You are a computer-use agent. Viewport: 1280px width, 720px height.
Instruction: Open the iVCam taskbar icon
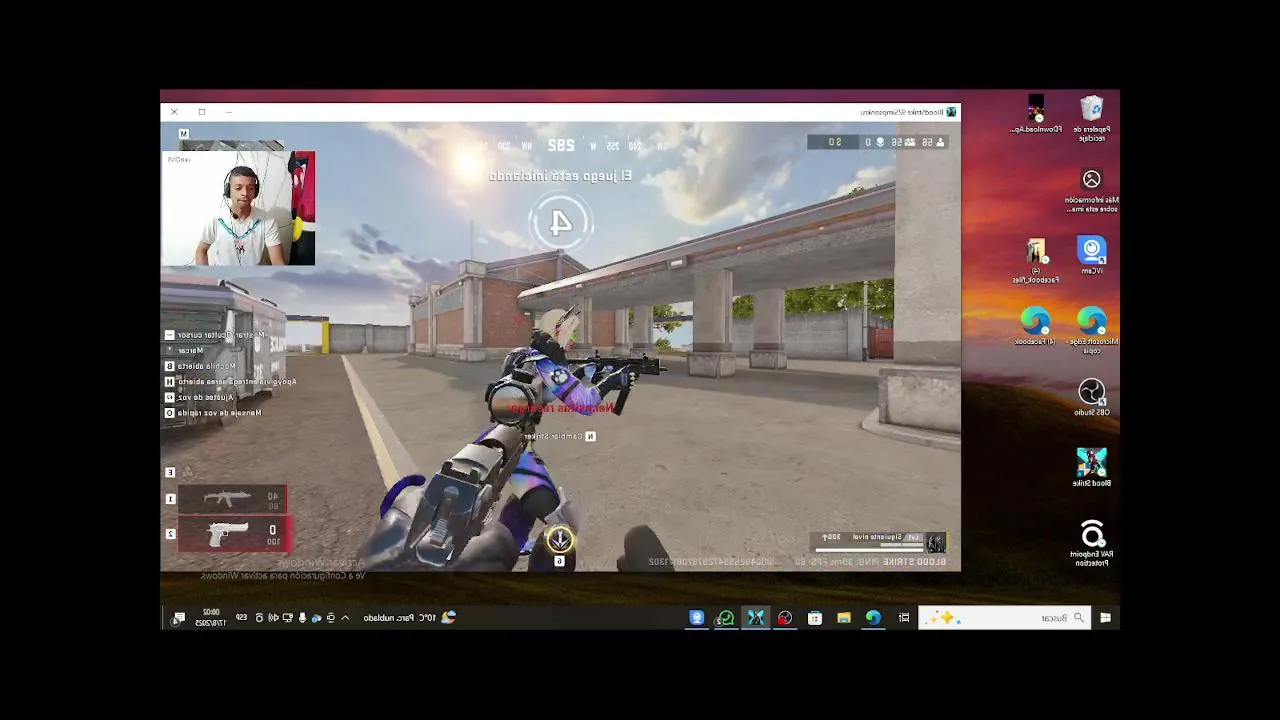pos(697,618)
